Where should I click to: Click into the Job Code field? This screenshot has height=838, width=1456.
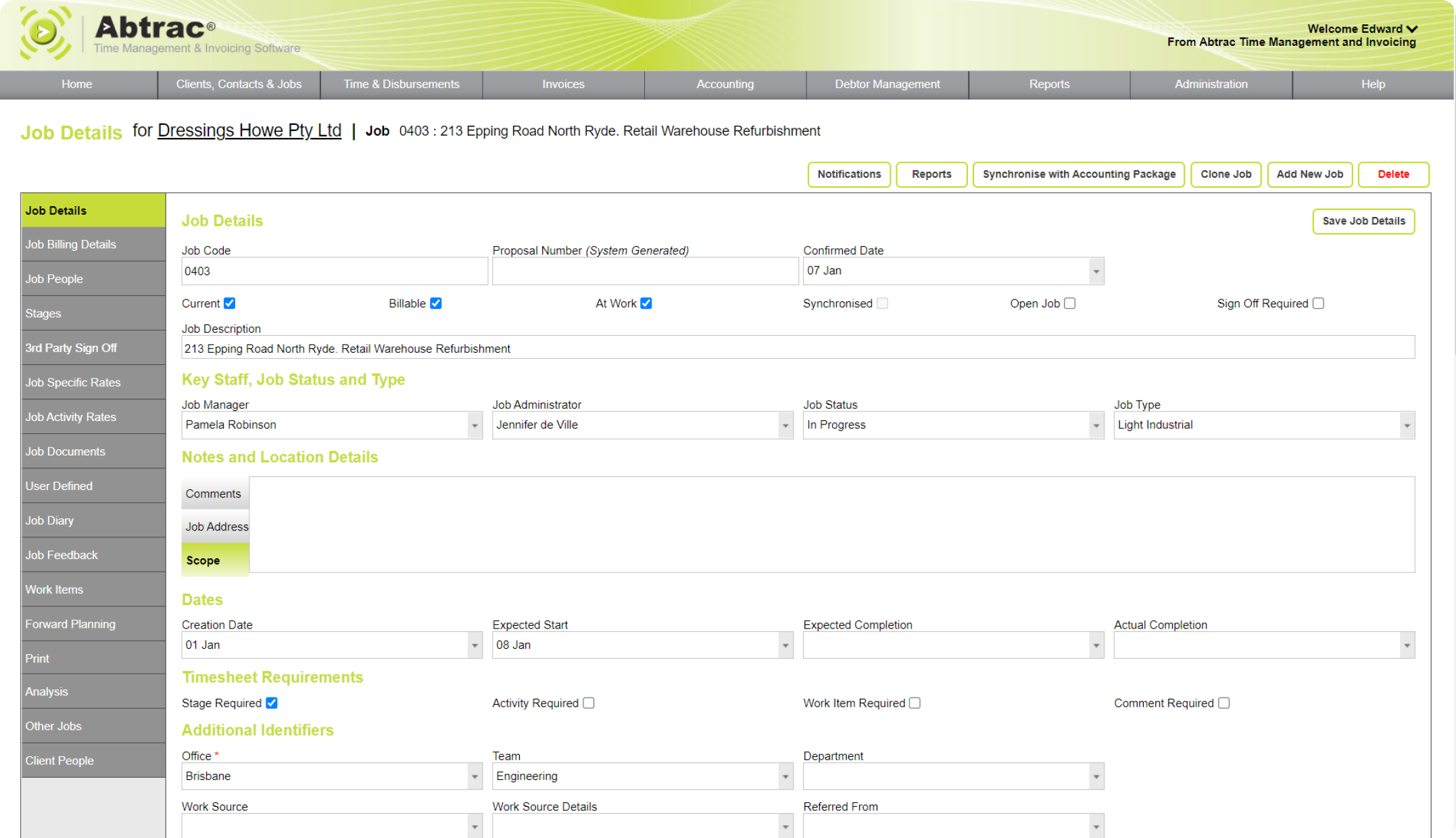335,271
